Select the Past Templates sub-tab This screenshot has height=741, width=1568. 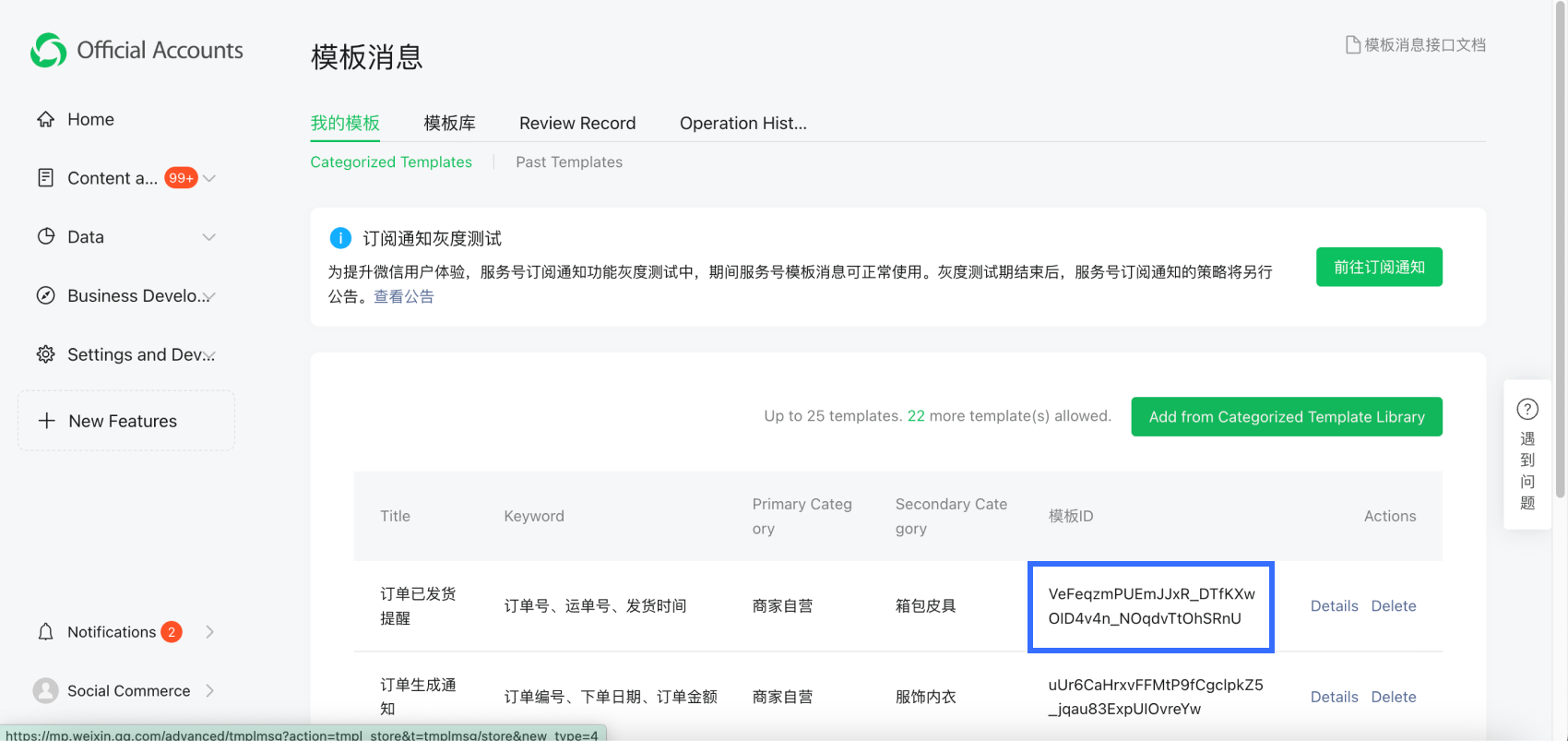[569, 162]
